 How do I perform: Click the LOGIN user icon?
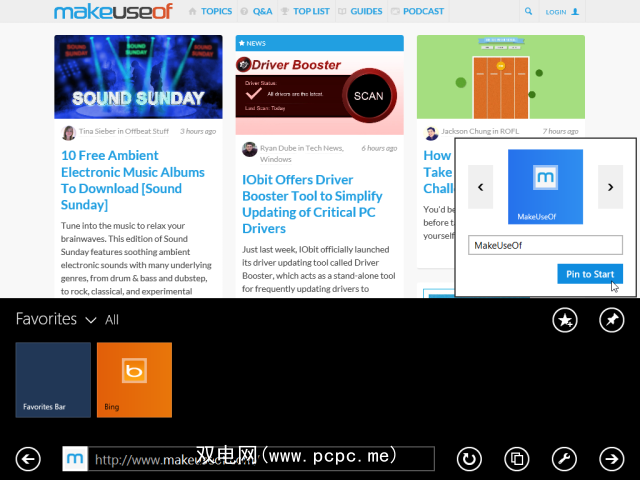[575, 12]
